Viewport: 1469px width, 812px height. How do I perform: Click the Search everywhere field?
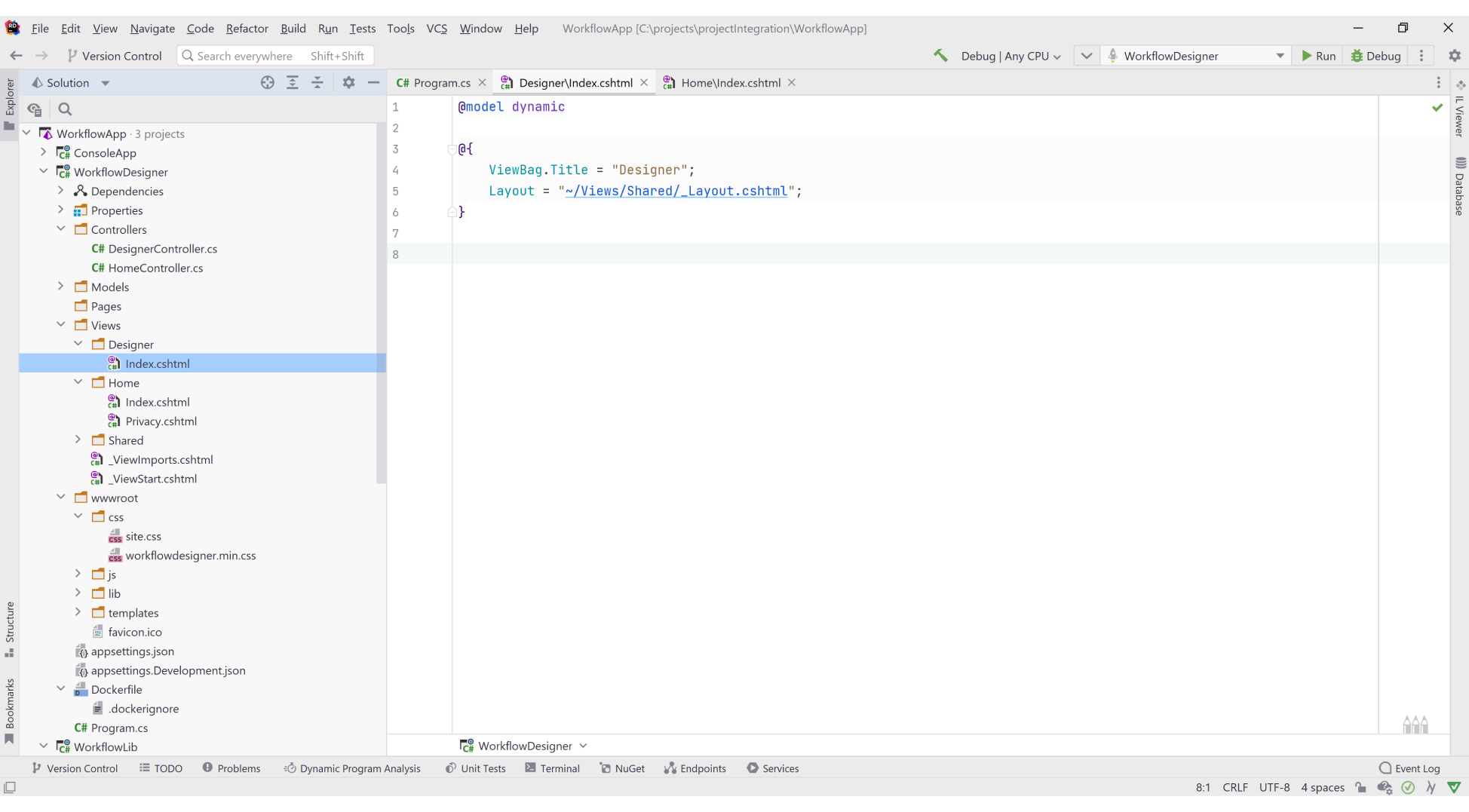click(x=276, y=56)
